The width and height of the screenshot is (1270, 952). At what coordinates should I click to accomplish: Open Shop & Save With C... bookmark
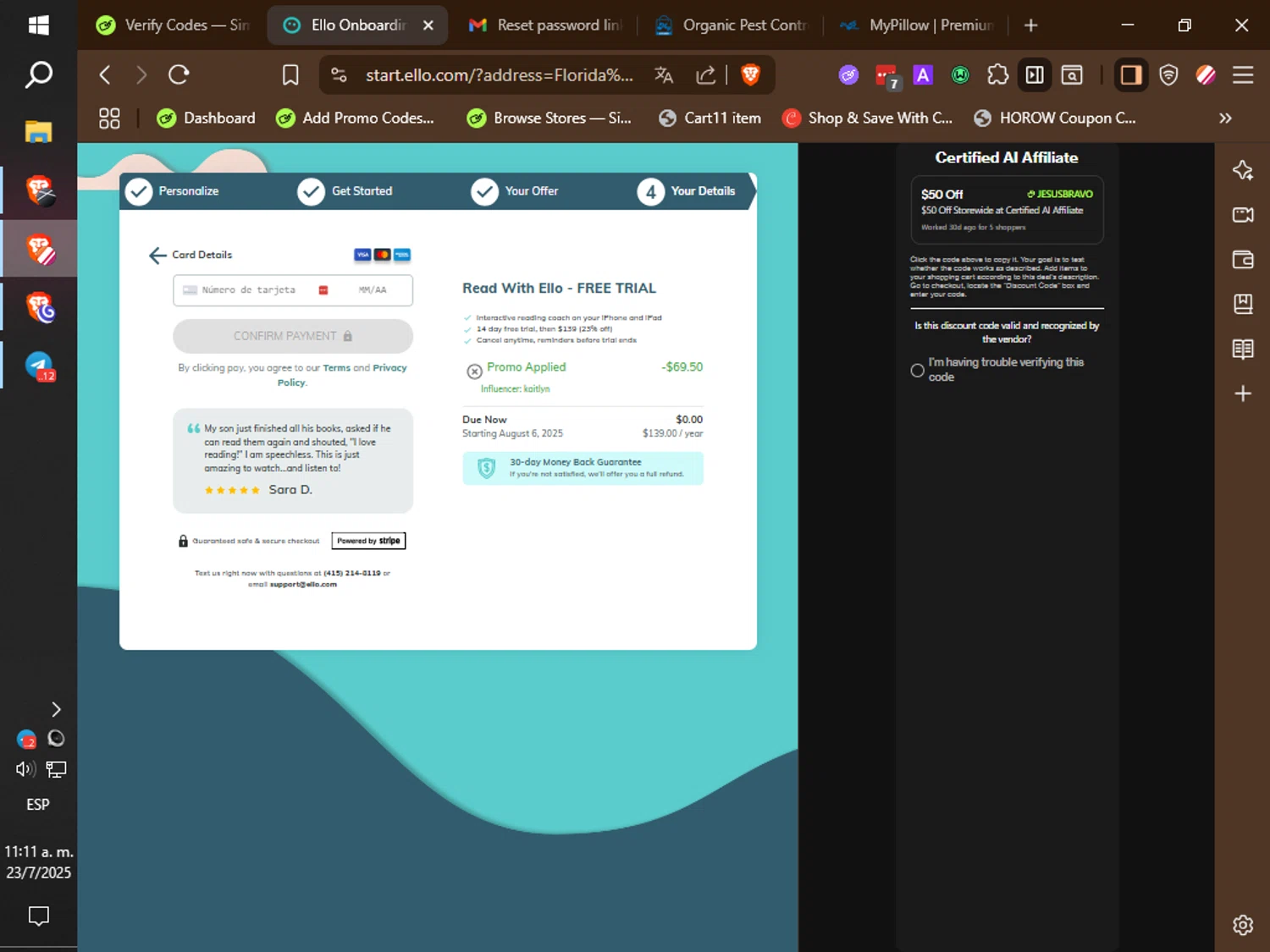868,118
